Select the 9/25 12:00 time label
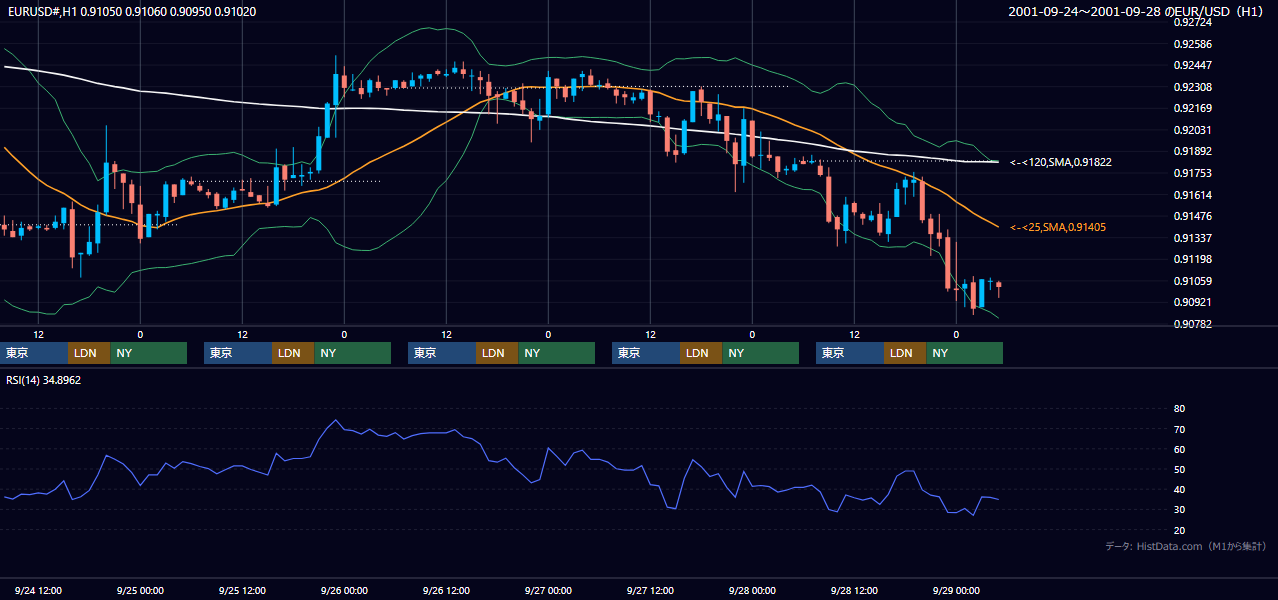The height and width of the screenshot is (600, 1278). point(242,591)
